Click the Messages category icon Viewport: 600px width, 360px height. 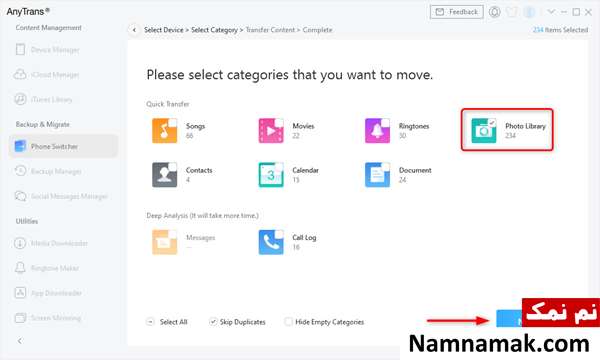point(165,242)
